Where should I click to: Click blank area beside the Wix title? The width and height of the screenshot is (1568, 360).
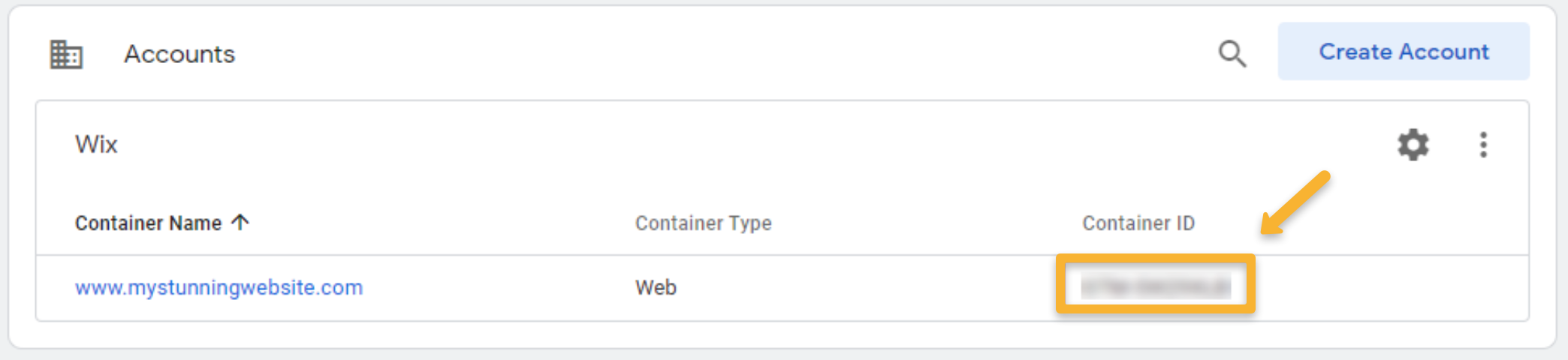point(676,144)
